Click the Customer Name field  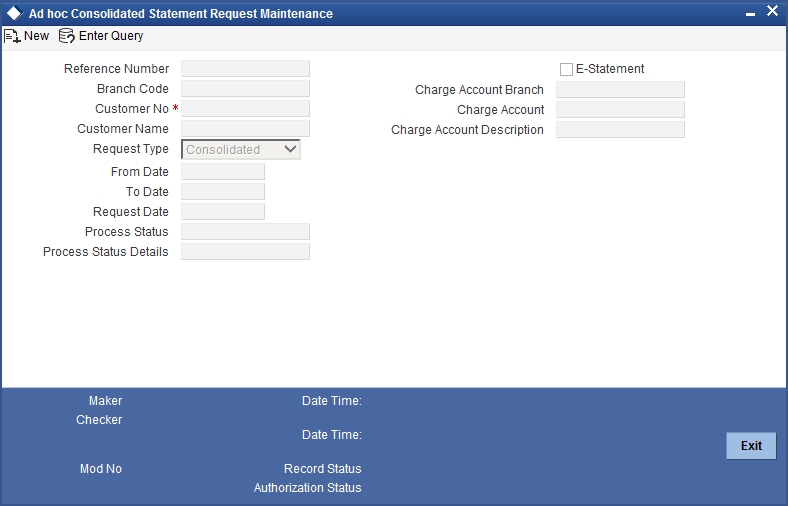(245, 129)
